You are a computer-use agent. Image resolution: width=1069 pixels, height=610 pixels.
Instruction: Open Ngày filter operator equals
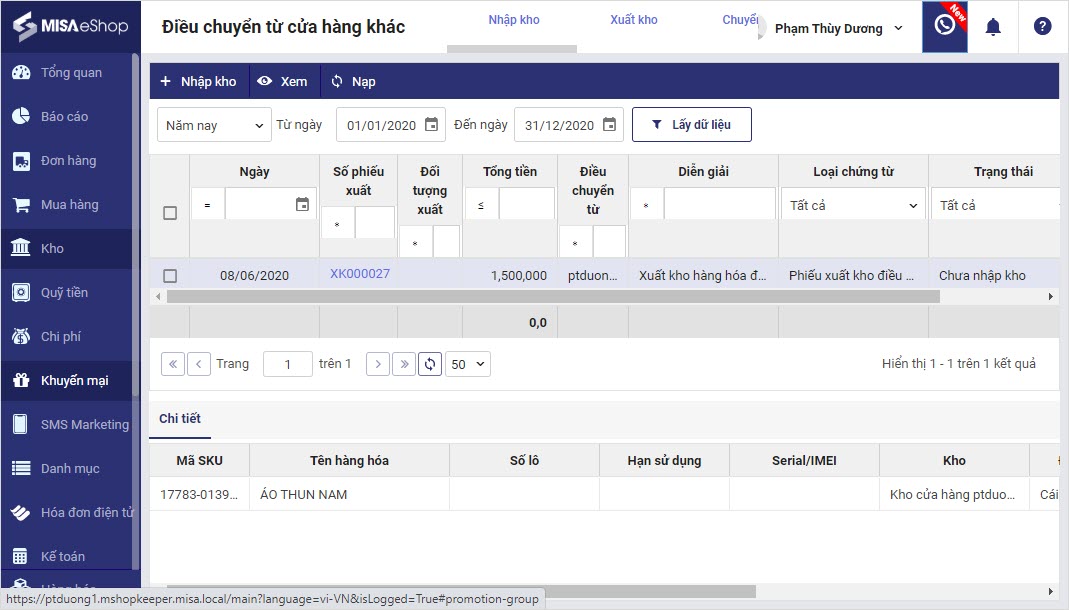(207, 204)
